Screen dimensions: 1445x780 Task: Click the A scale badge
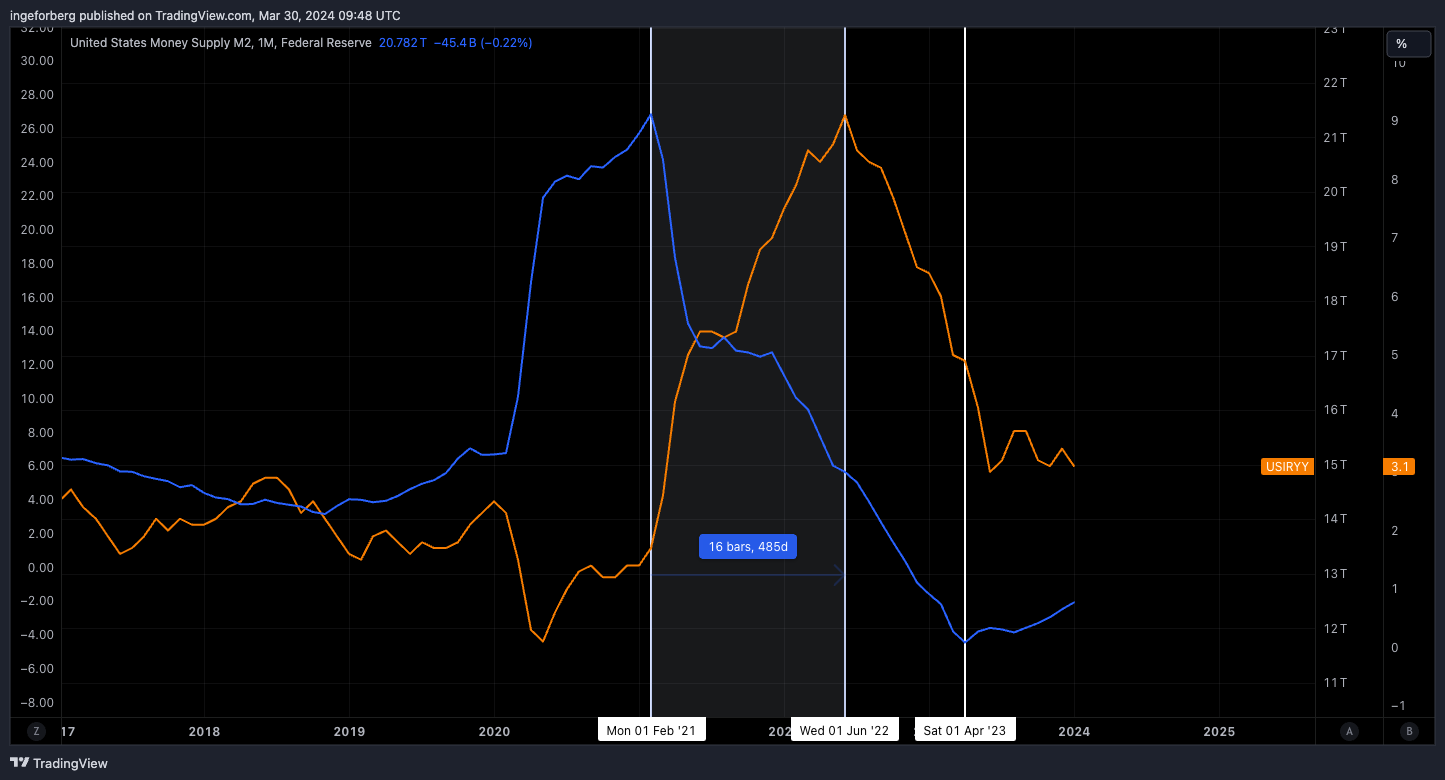[x=1349, y=731]
